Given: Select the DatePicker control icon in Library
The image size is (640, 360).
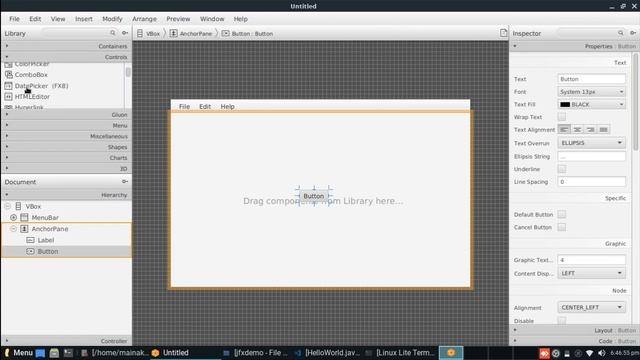Looking at the screenshot, I should (x=9, y=86).
